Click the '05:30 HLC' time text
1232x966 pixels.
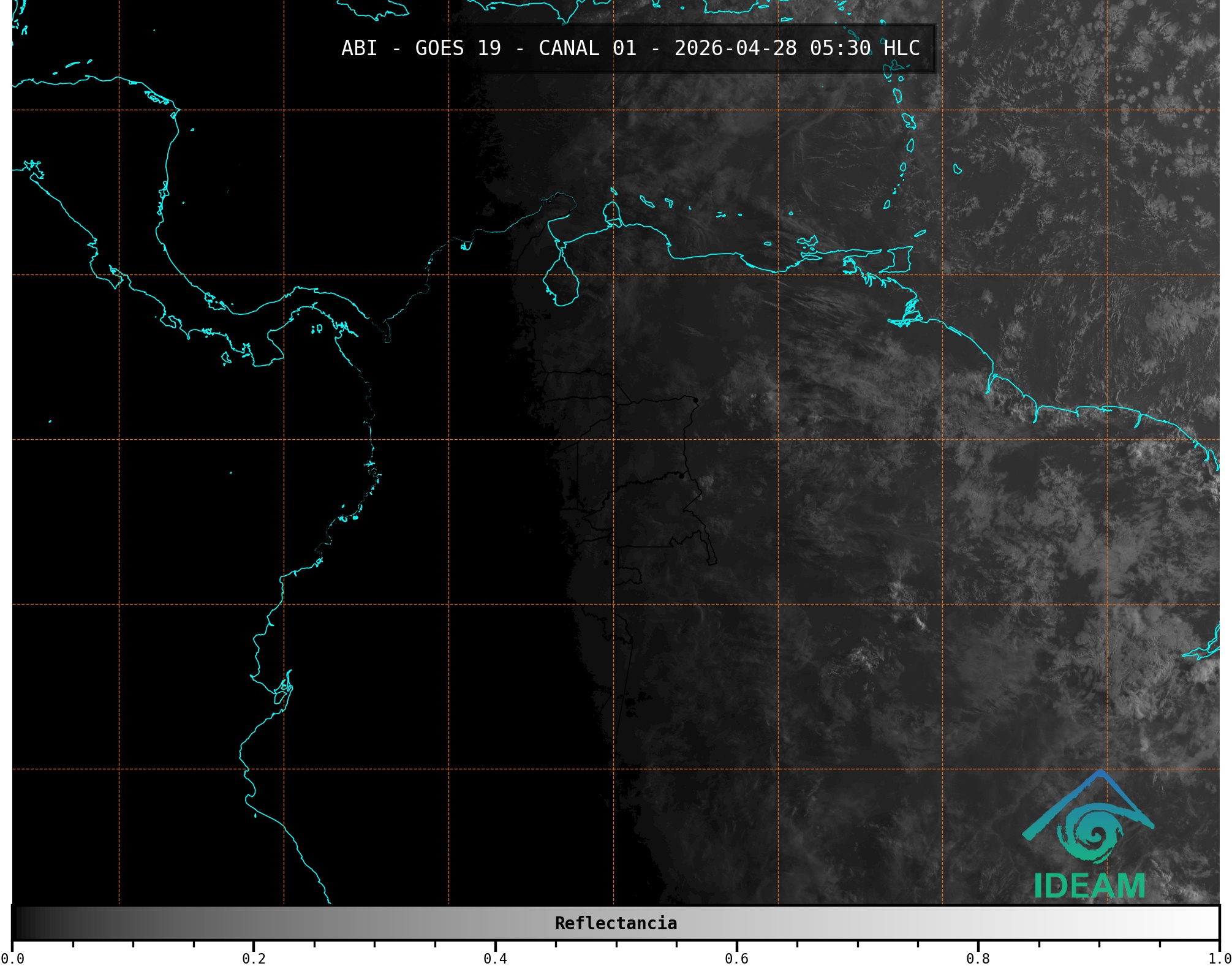coord(864,48)
